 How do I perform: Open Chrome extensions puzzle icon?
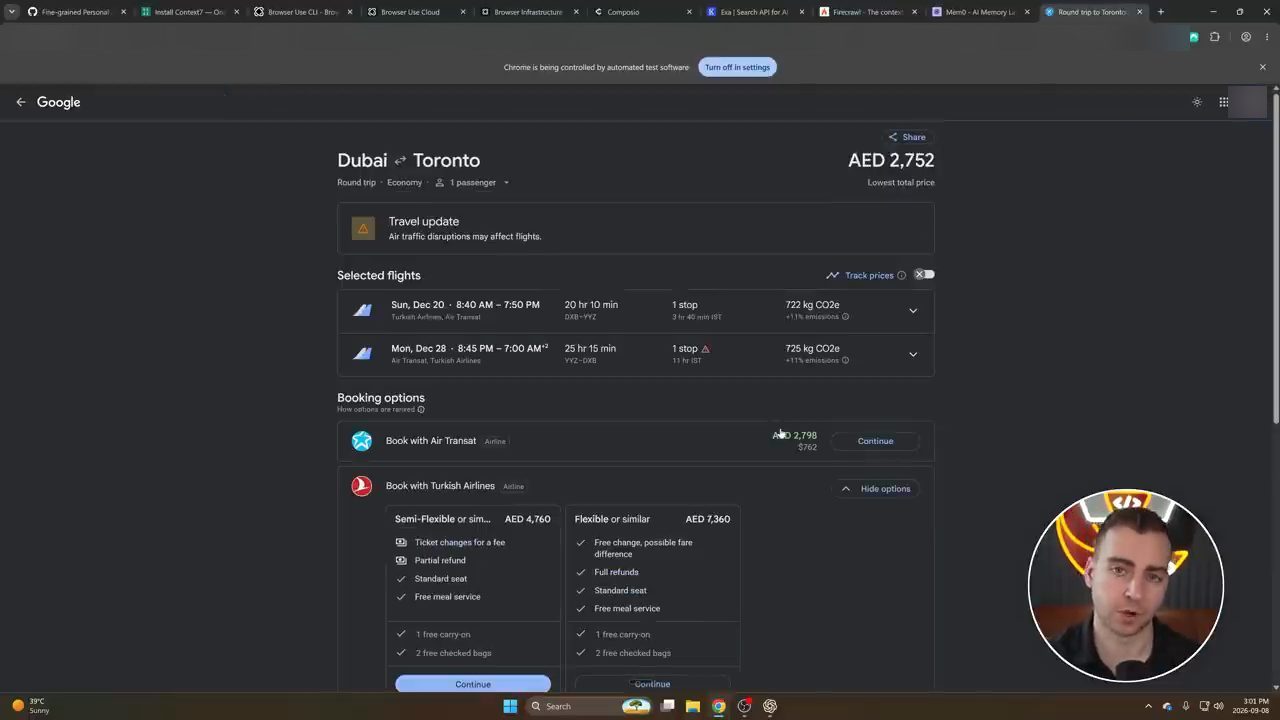click(1215, 37)
